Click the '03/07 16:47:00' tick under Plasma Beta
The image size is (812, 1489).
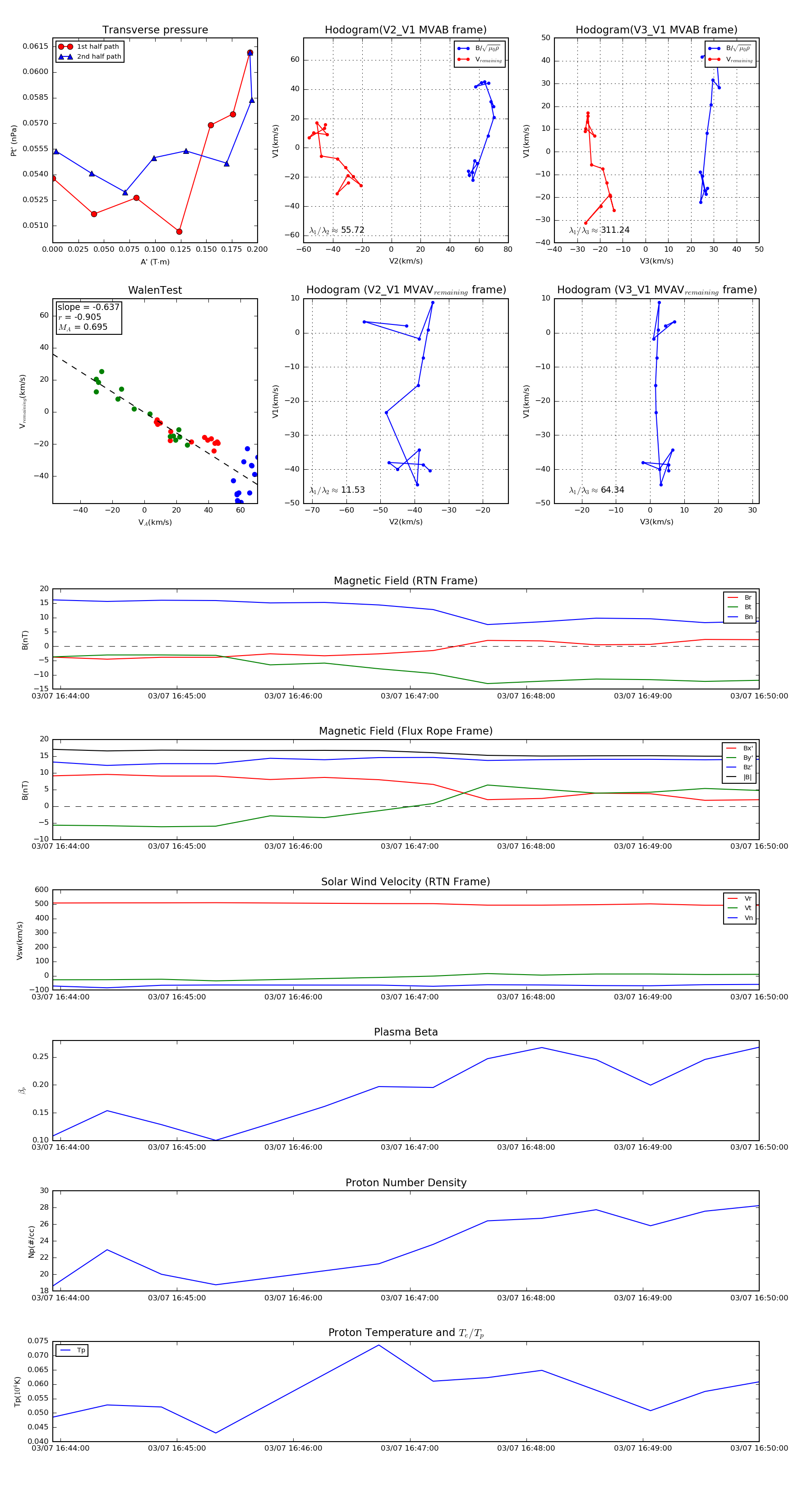pyautogui.click(x=409, y=1147)
